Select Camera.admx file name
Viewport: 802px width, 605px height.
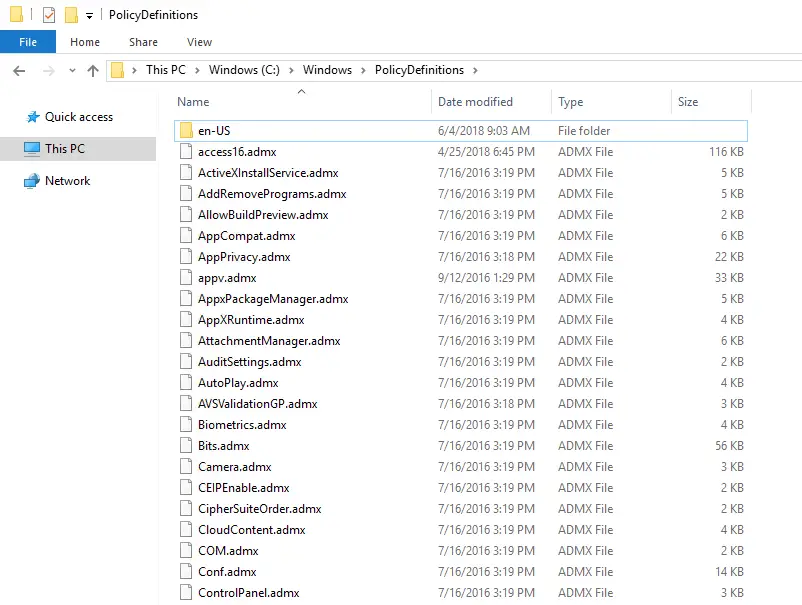[x=235, y=467]
